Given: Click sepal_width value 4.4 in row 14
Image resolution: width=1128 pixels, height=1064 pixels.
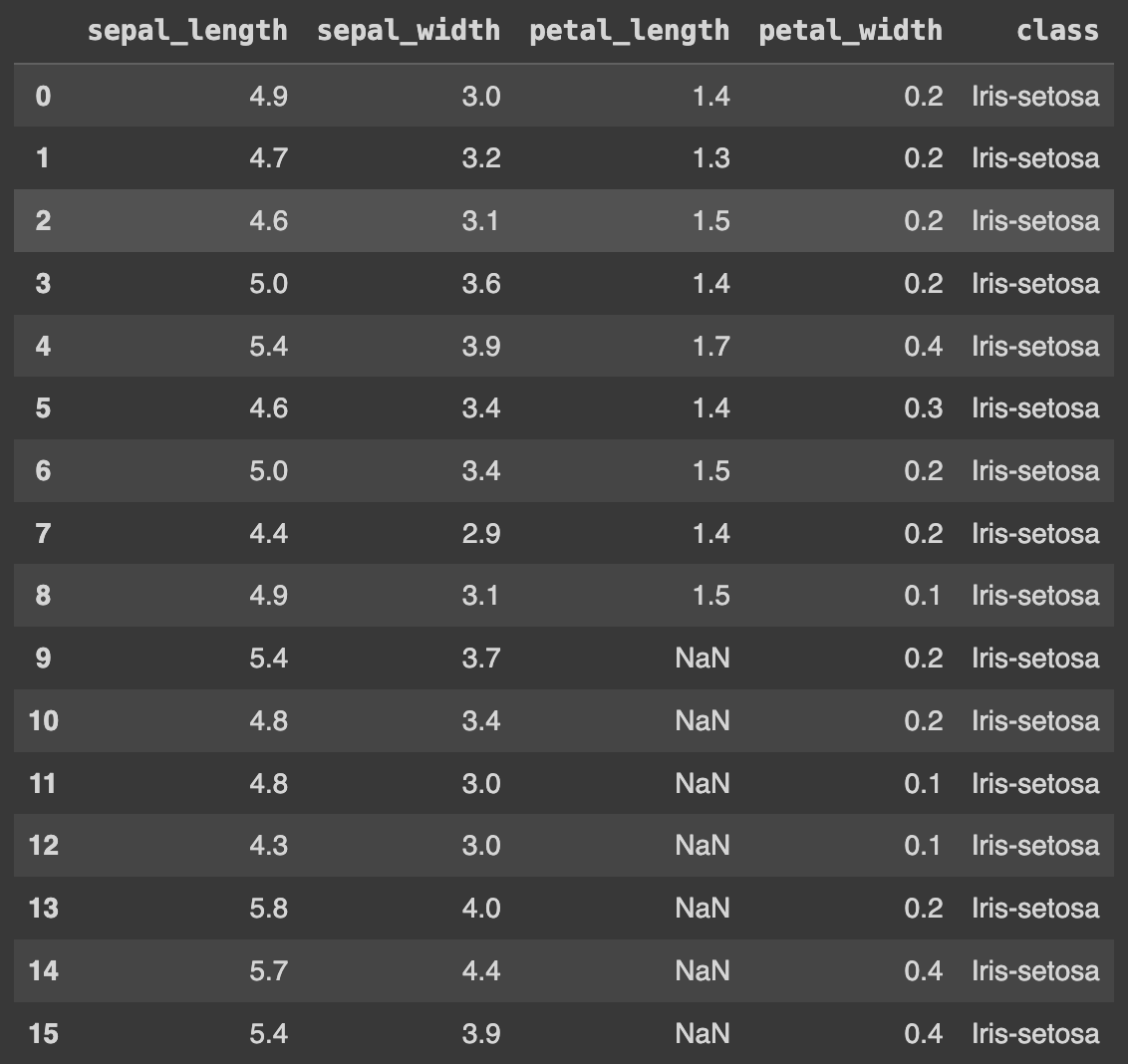Looking at the screenshot, I should pos(481,971).
